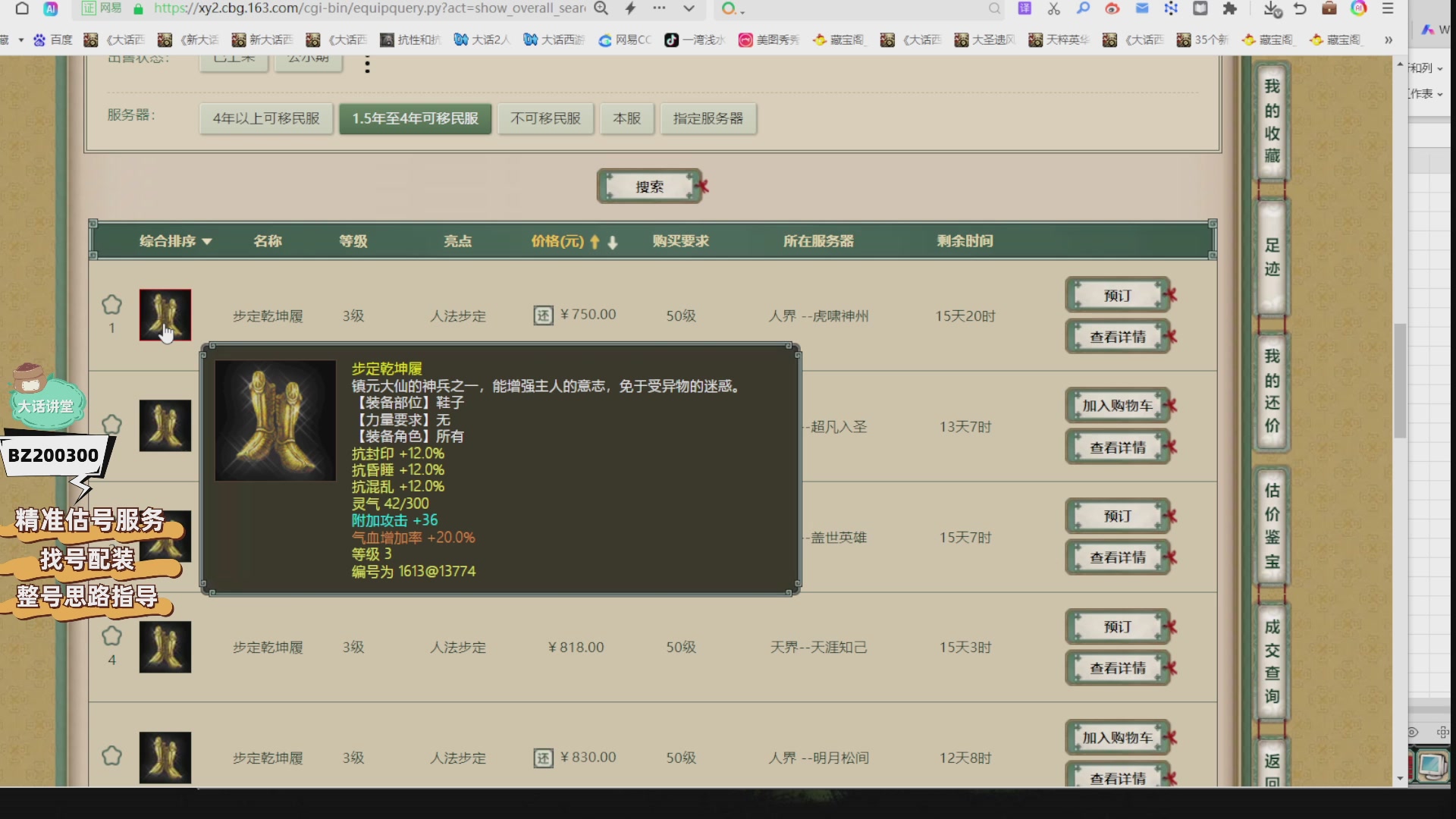This screenshot has height=819, width=1456.
Task: Open the blue mail extension icon
Action: coord(1142,8)
